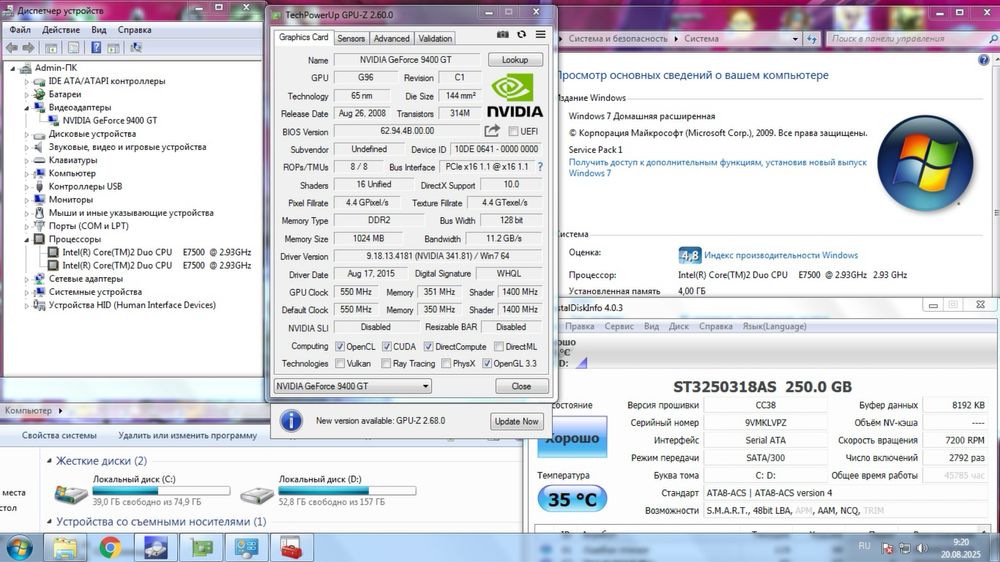
Task: Click Удалить или изменить программу
Action: tap(188, 435)
